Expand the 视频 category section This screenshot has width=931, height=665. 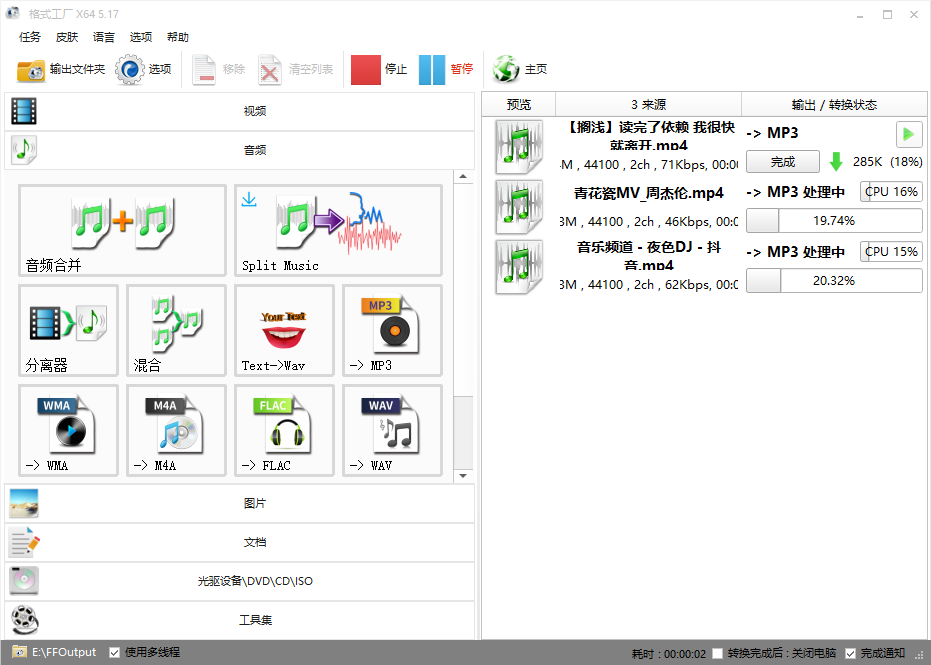[240, 111]
